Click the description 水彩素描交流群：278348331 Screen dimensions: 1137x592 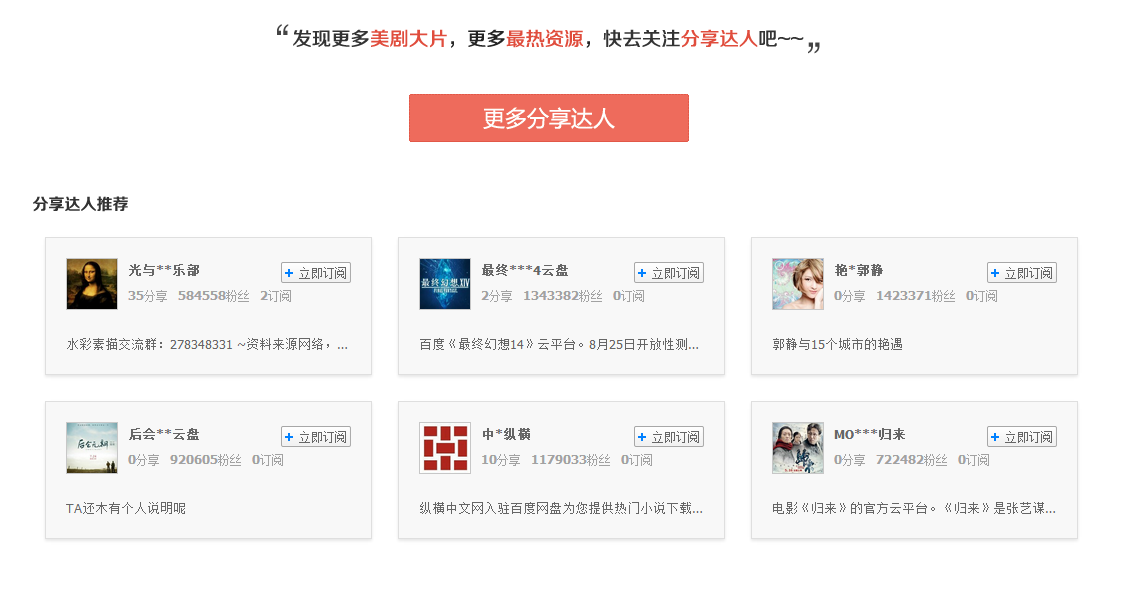[x=207, y=345]
